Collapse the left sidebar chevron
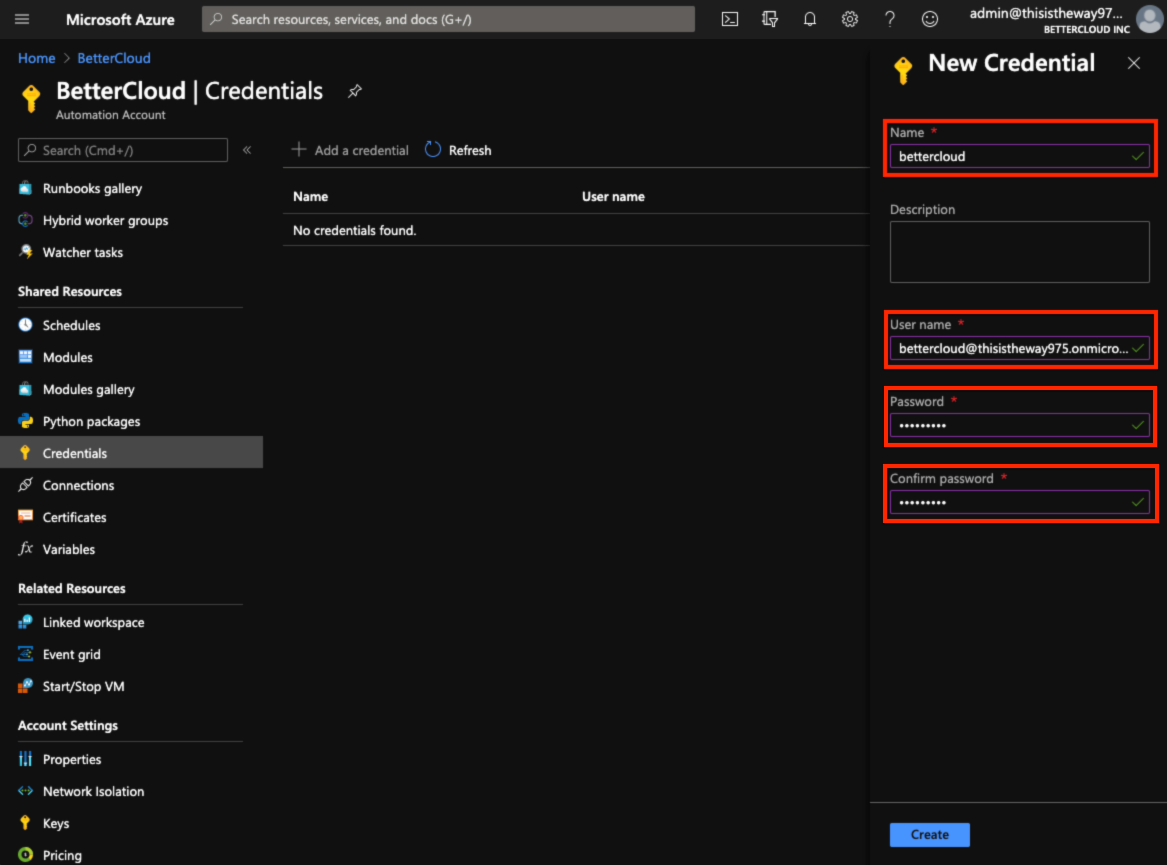The width and height of the screenshot is (1167, 865). [247, 150]
